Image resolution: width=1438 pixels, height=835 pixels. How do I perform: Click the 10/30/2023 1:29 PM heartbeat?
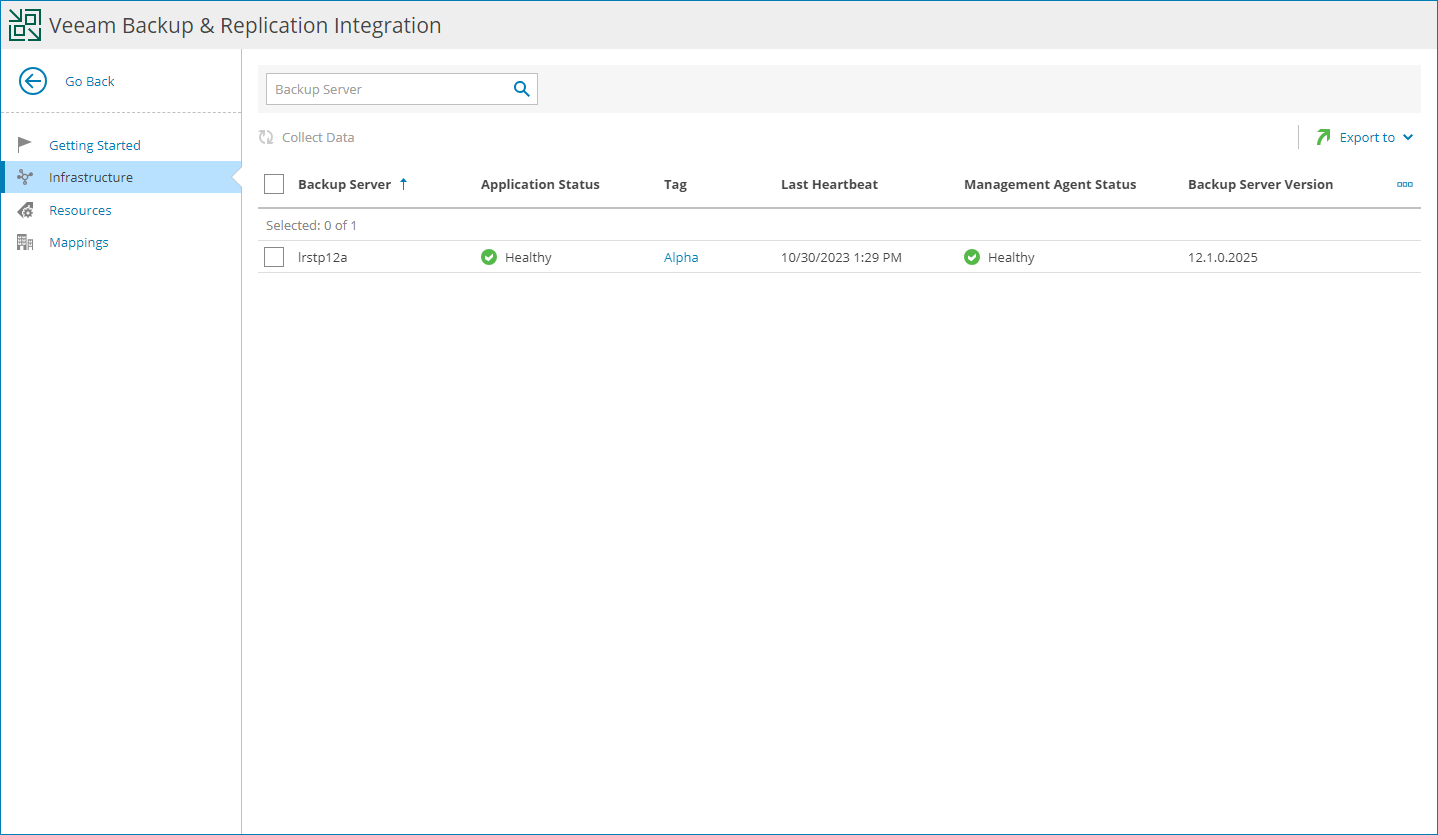point(841,257)
